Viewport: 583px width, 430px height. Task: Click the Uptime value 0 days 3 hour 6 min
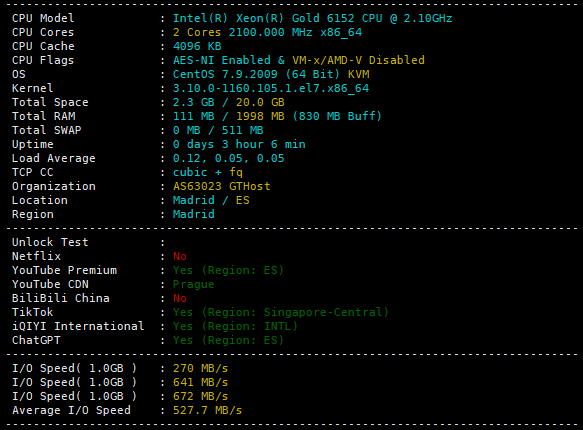[x=239, y=144]
